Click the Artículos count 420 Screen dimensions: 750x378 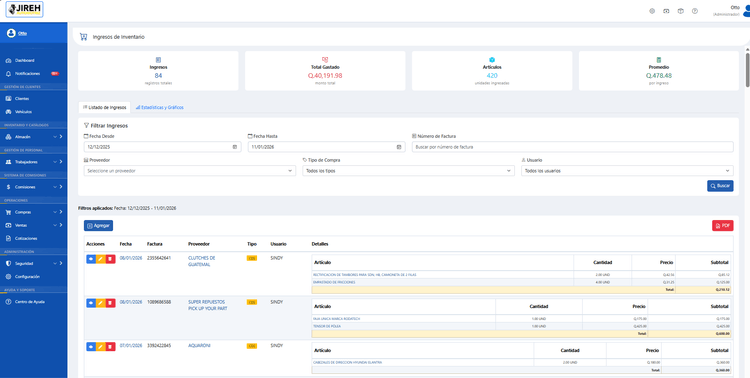(492, 76)
